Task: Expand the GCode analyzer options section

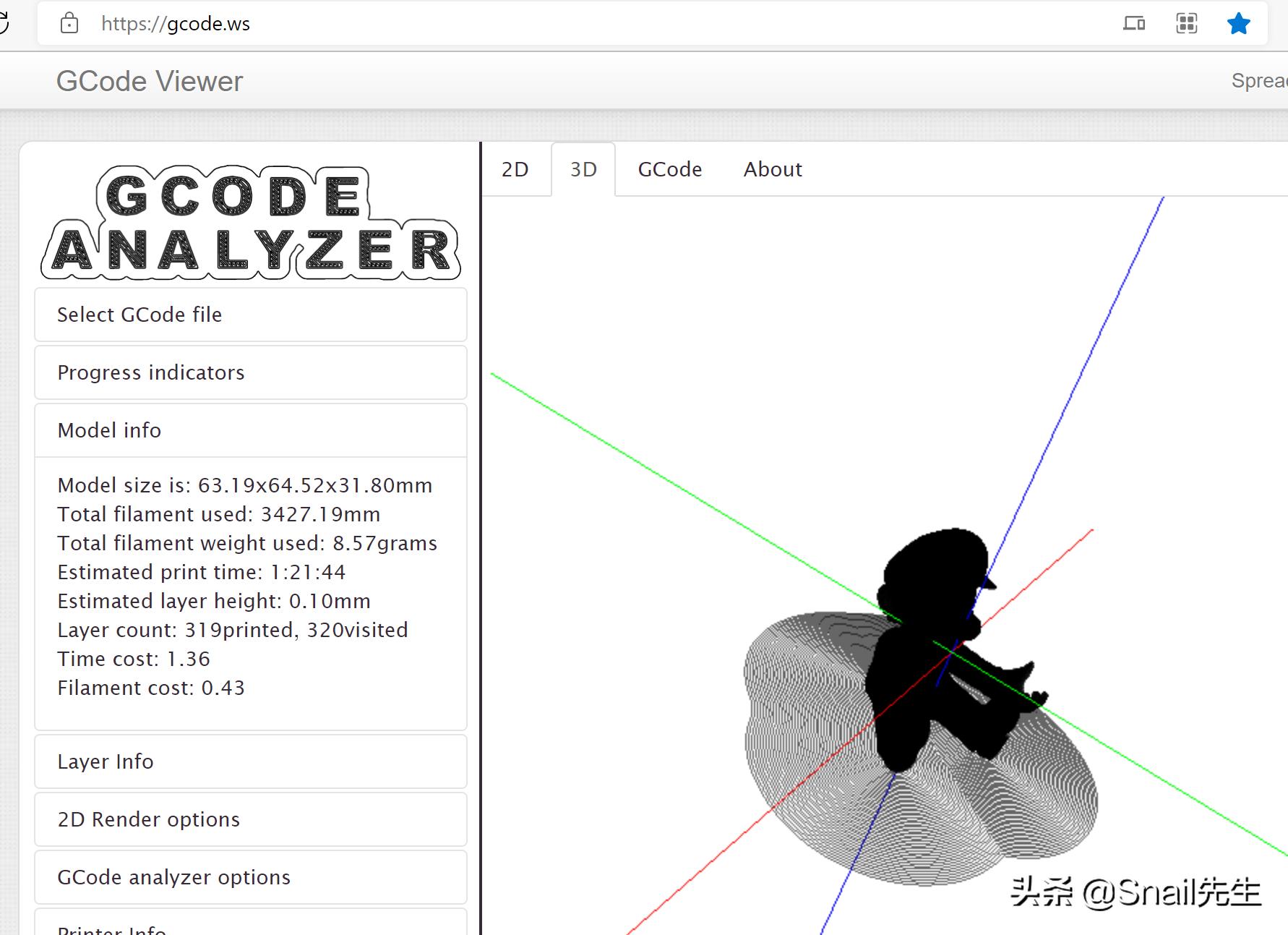Action: 251,877
